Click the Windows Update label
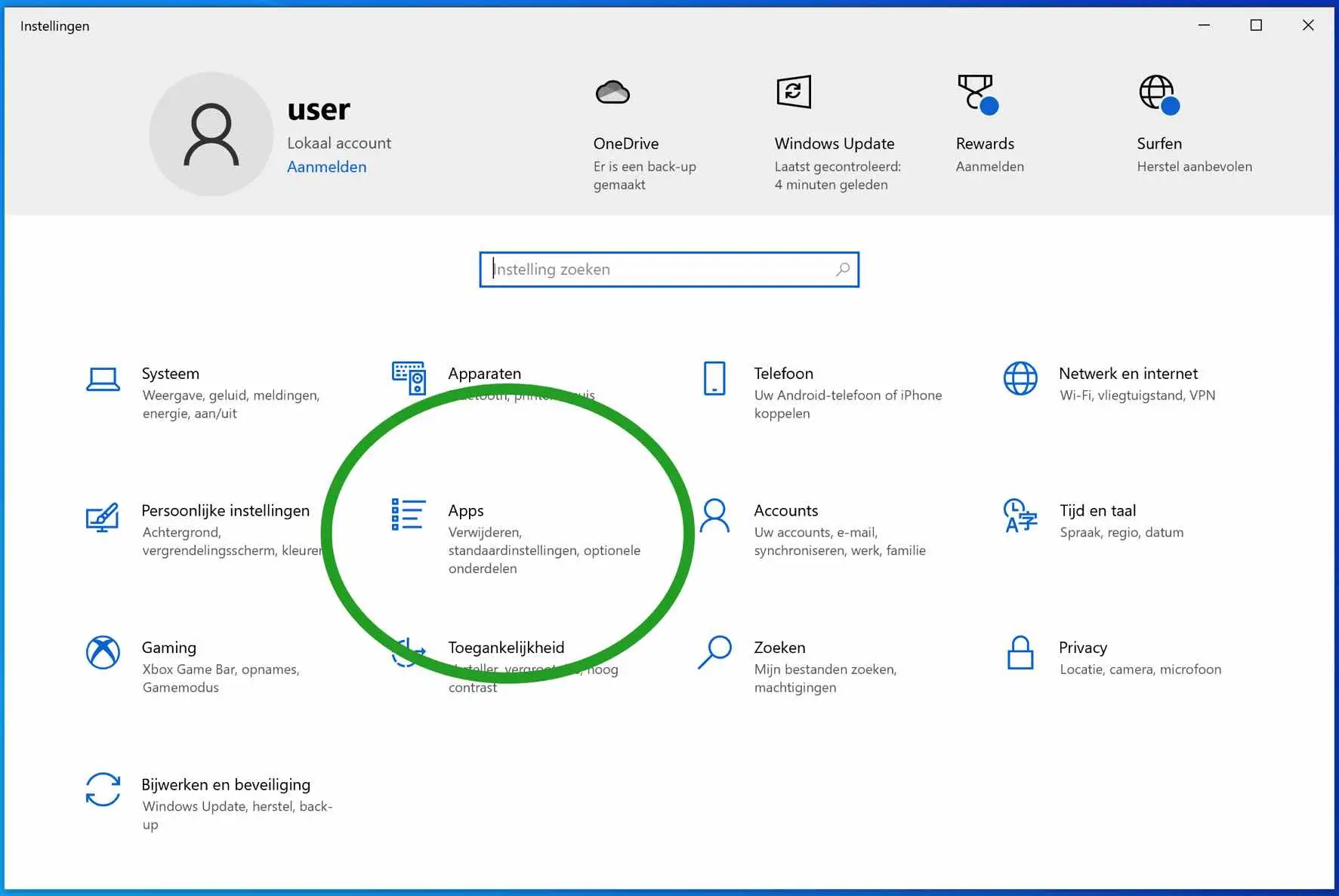The image size is (1339, 896). coord(835,143)
